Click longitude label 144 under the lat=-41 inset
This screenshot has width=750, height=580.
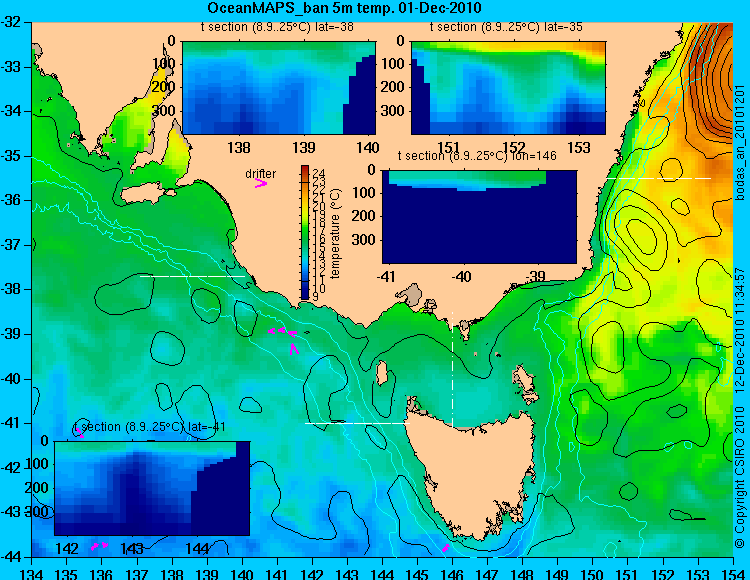(197, 548)
